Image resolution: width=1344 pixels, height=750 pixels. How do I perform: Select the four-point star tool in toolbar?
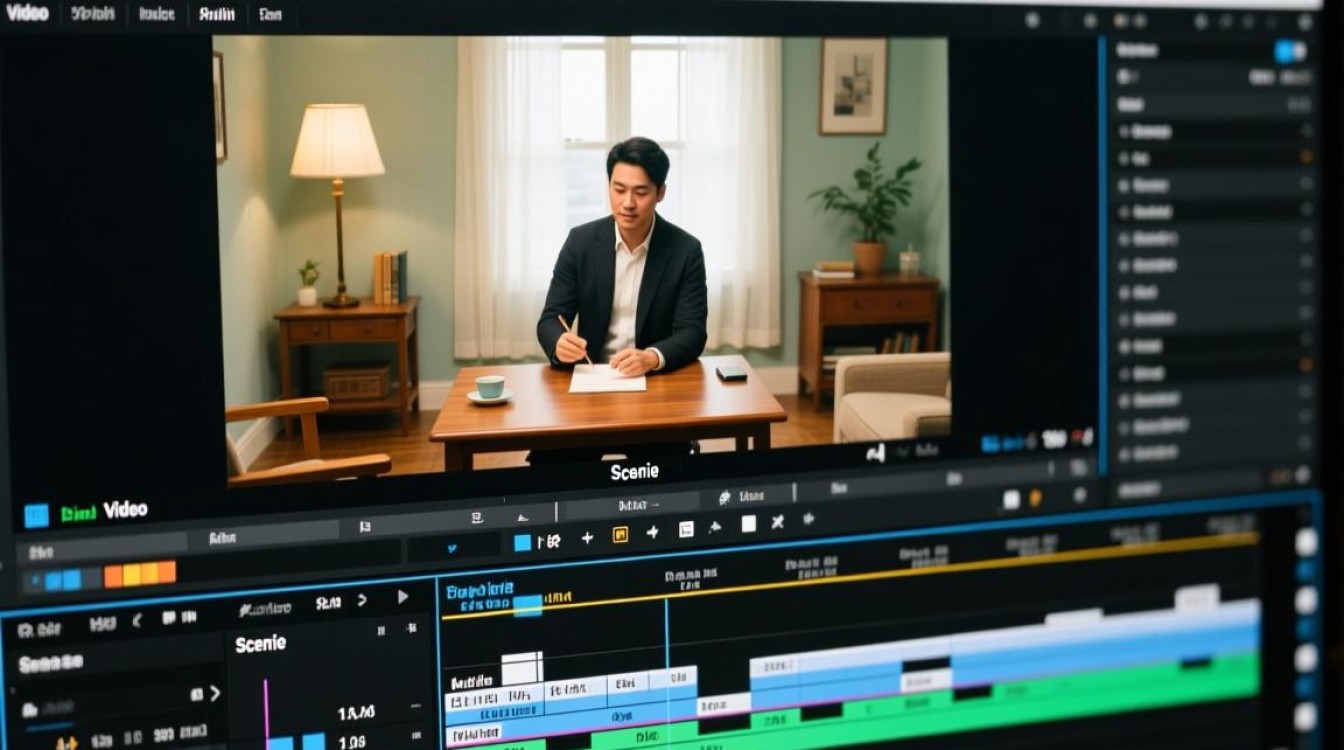(653, 533)
